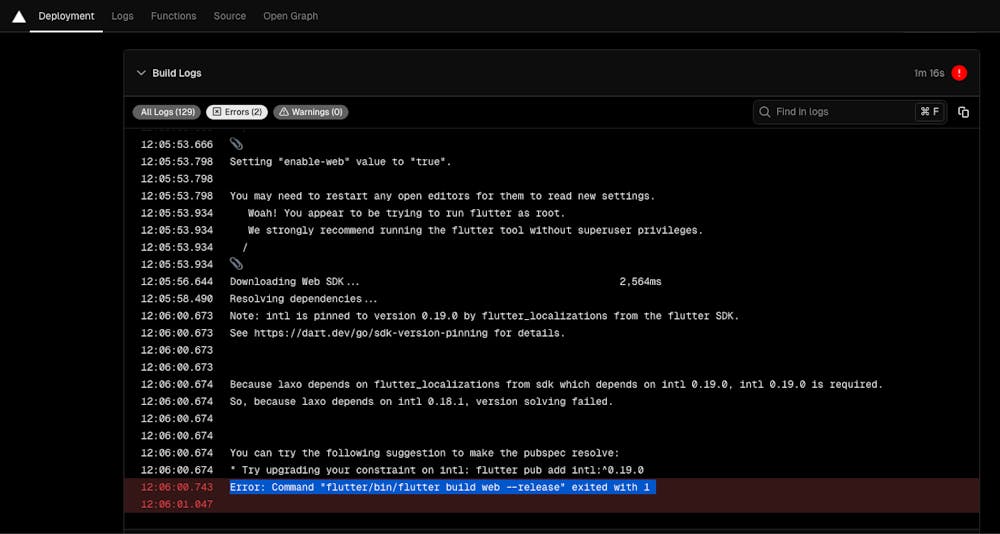This screenshot has height=534, width=1000.
Task: Click the red build error status icon
Action: (959, 73)
